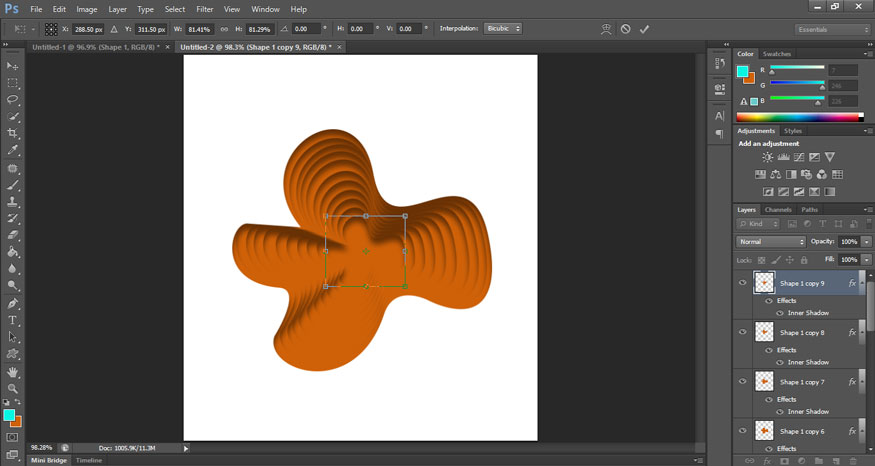Switch to the Channels tab
This screenshot has width=875, height=466.
pyautogui.click(x=778, y=210)
